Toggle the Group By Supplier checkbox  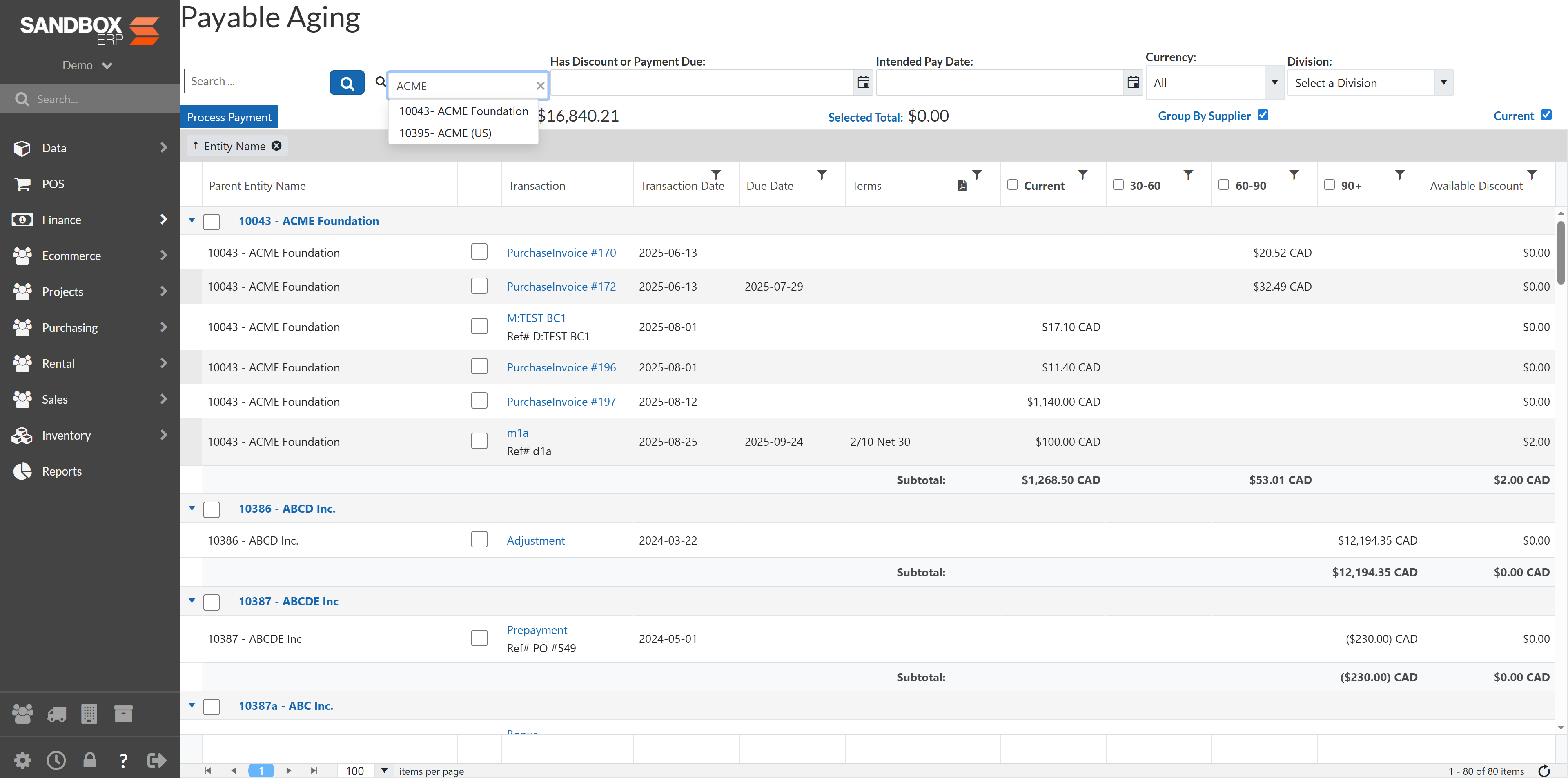[1263, 115]
